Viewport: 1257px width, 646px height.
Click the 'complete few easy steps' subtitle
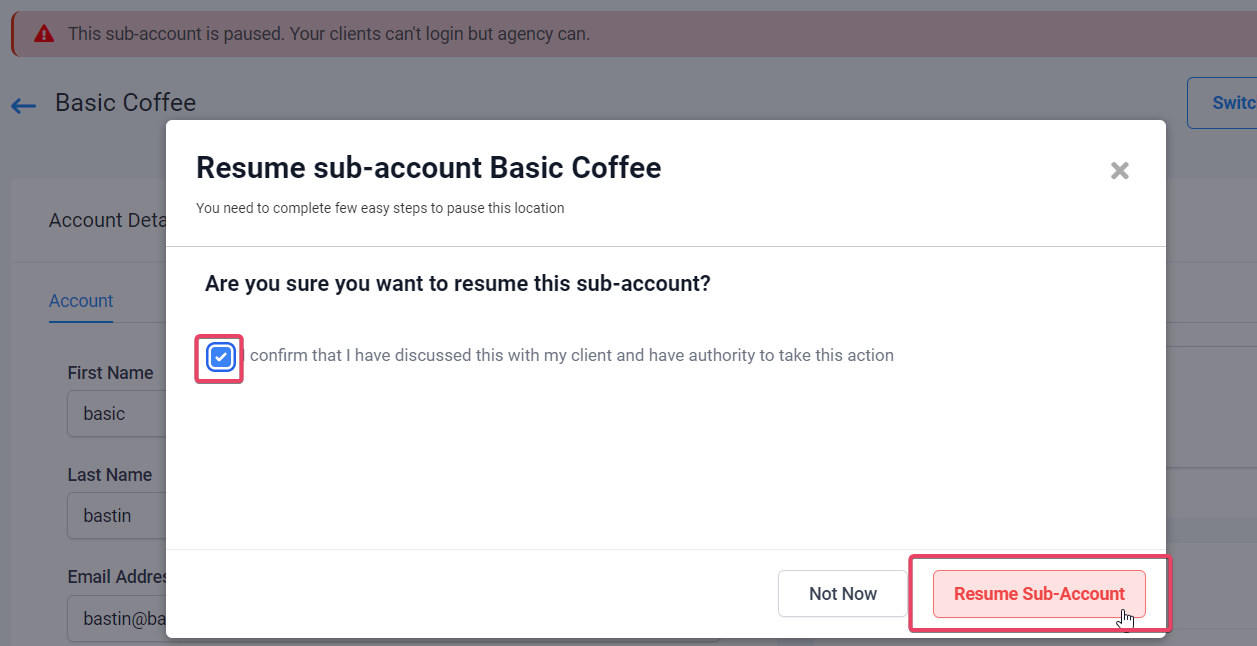click(380, 208)
